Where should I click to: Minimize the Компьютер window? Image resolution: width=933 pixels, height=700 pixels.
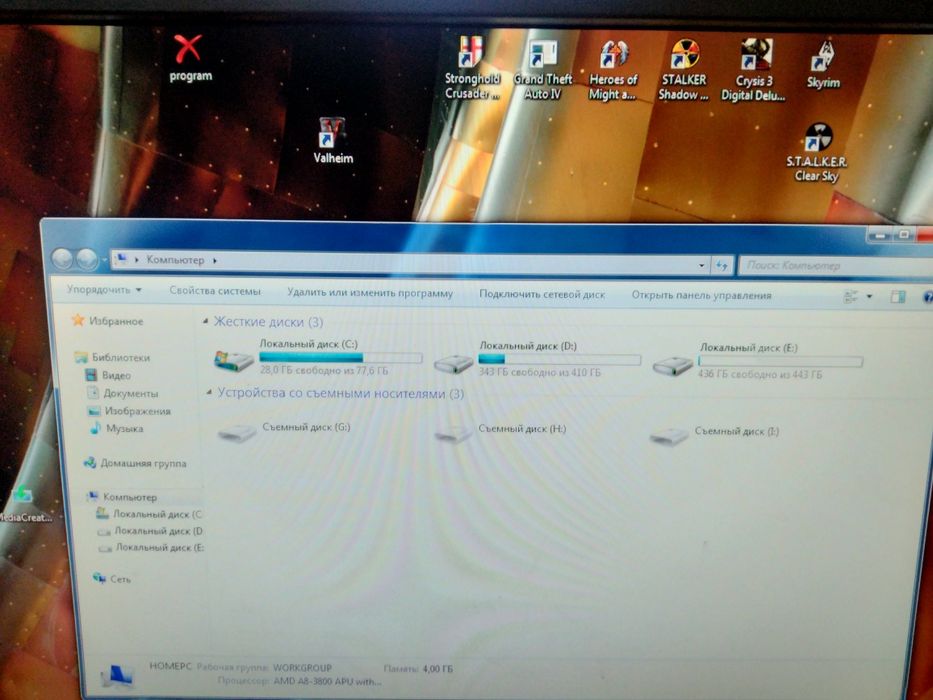point(881,235)
